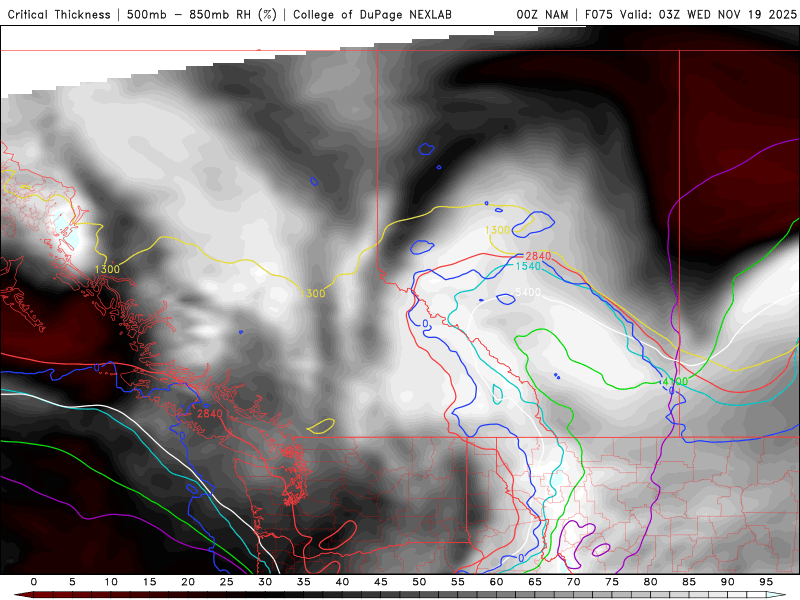Viewport: 800px width, 600px height.
Task: Click colorbar tick label "40"
Action: point(342,582)
